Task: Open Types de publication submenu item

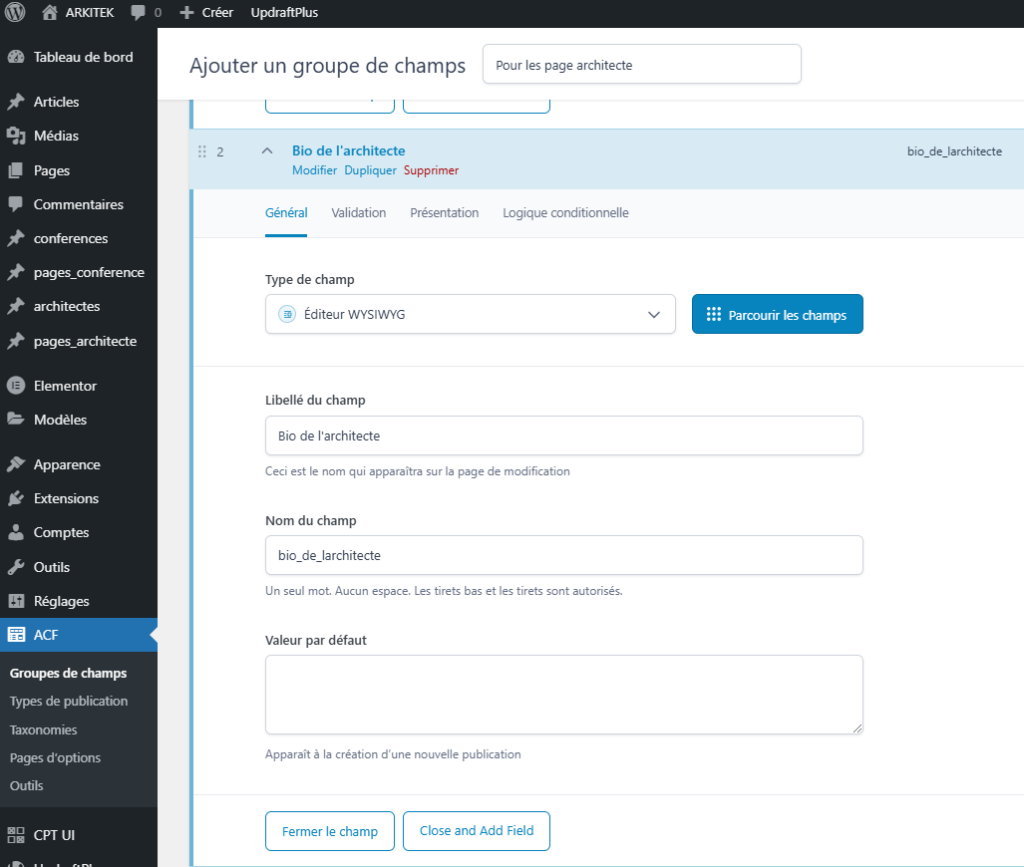Action: coord(69,701)
